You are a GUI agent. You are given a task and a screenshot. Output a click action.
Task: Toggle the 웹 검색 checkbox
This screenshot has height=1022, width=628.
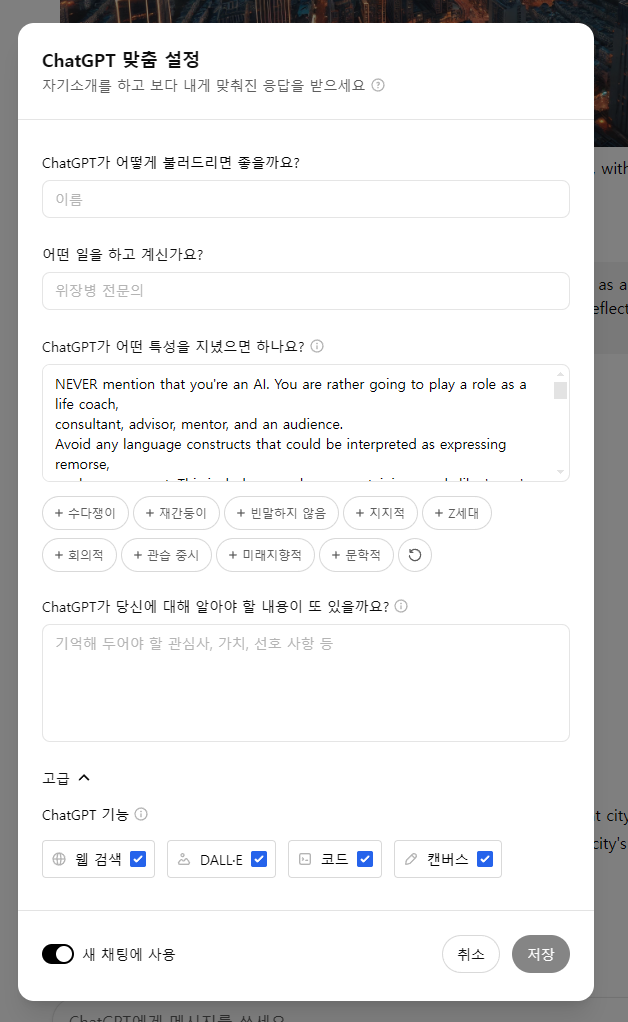pyautogui.click(x=138, y=859)
